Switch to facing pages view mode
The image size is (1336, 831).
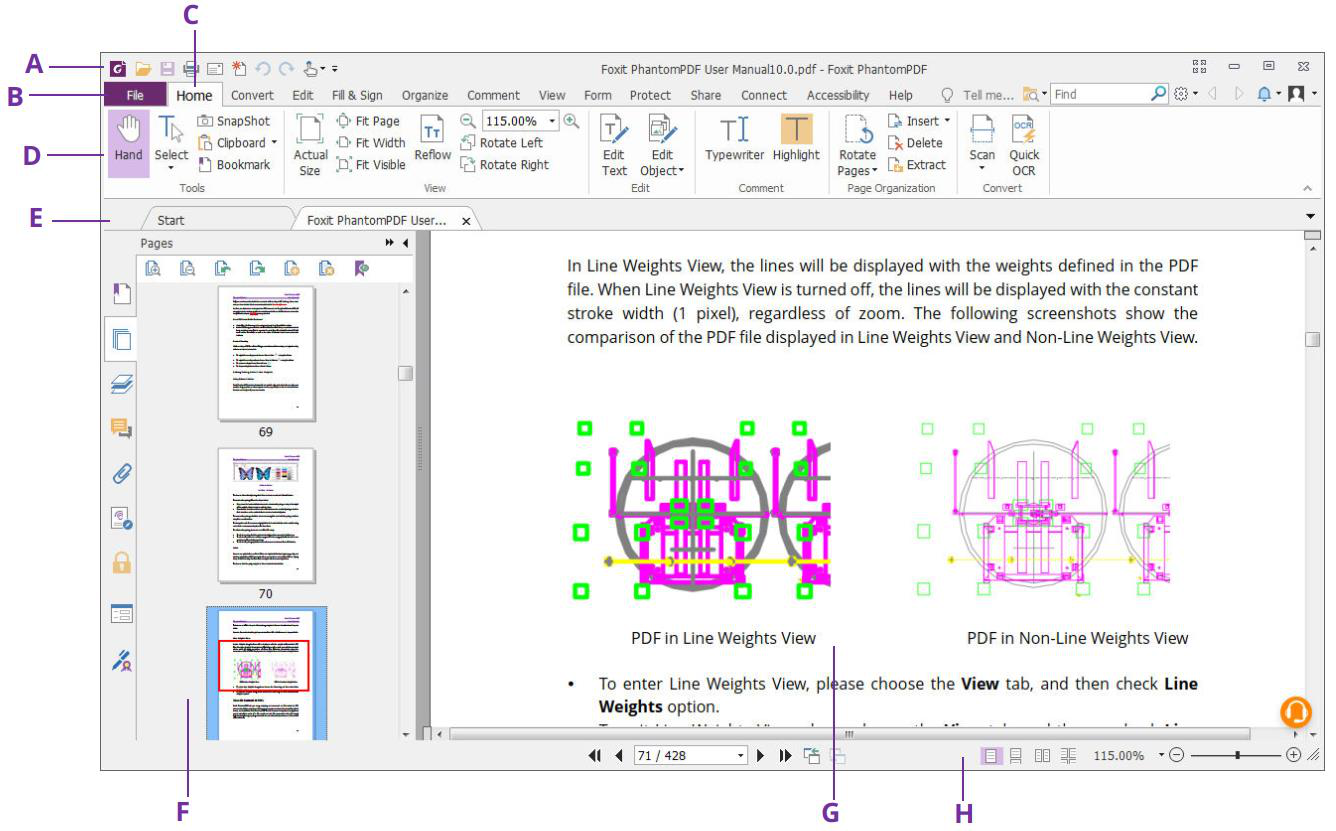click(1042, 756)
